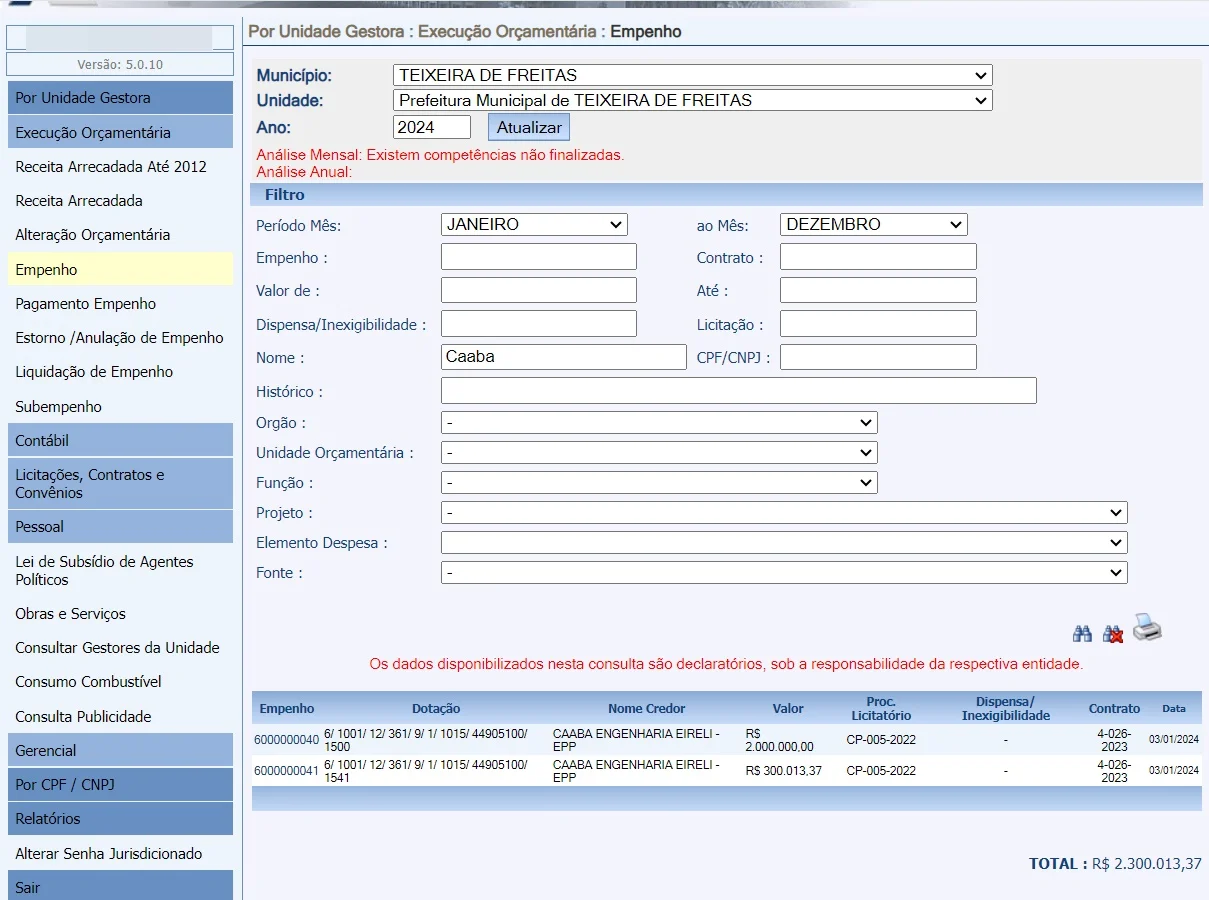Expand the Elemento Despesa dropdown

coord(783,543)
